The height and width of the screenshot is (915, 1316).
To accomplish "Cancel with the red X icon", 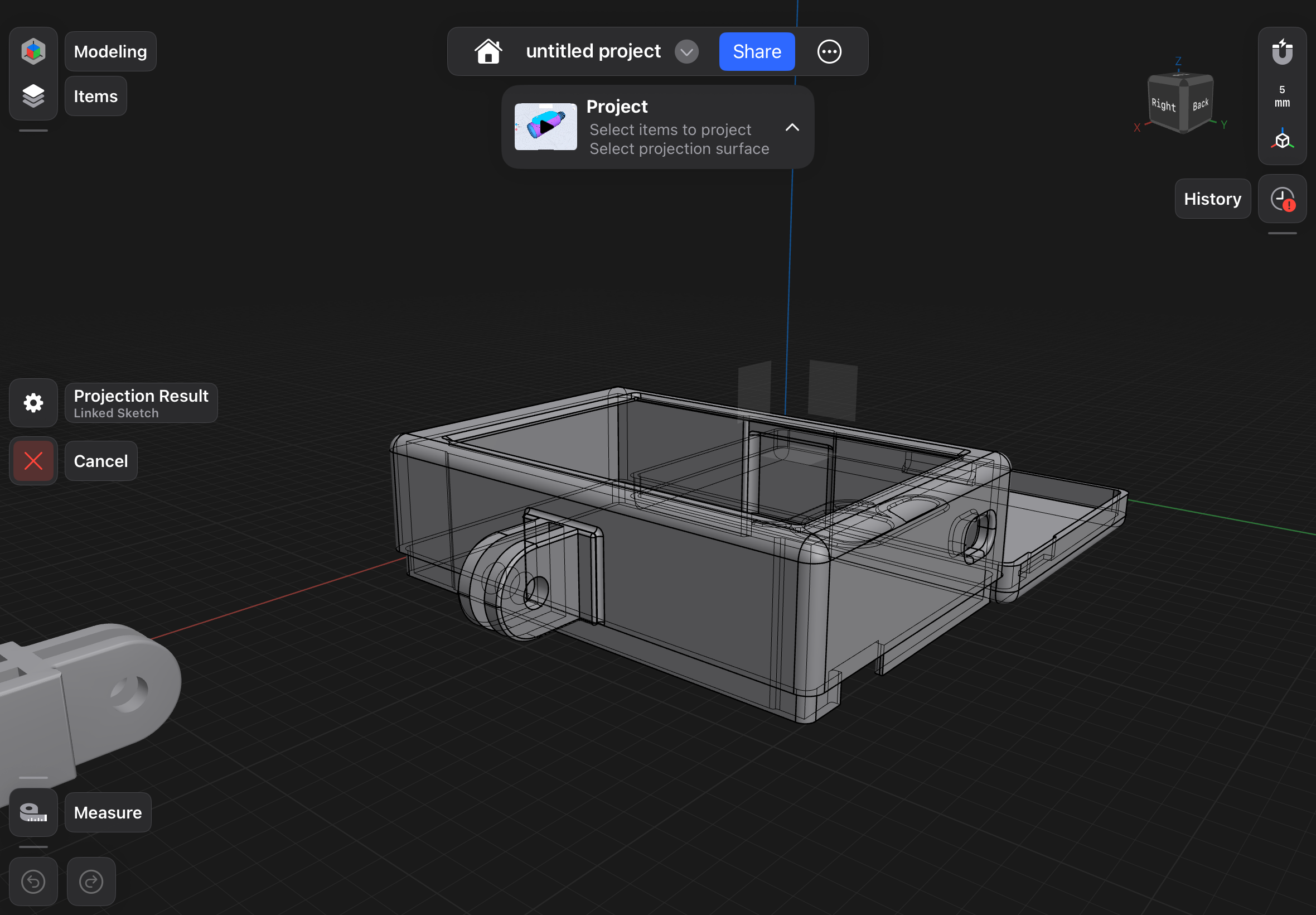I will click(x=33, y=461).
